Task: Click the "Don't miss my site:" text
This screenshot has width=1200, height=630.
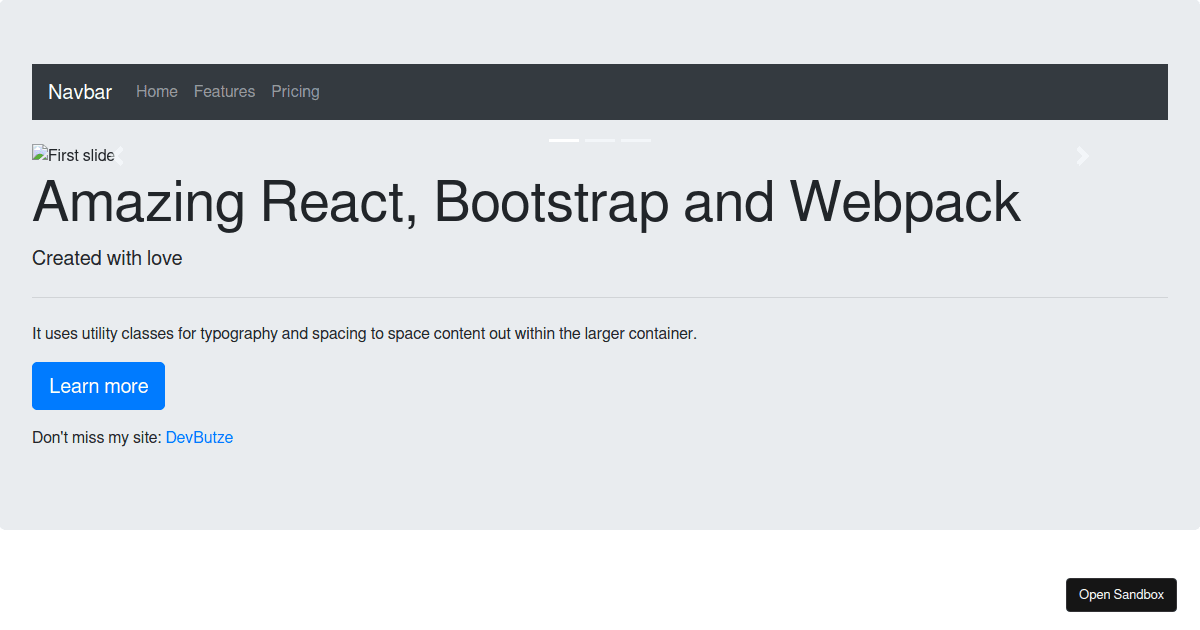Action: click(x=96, y=437)
